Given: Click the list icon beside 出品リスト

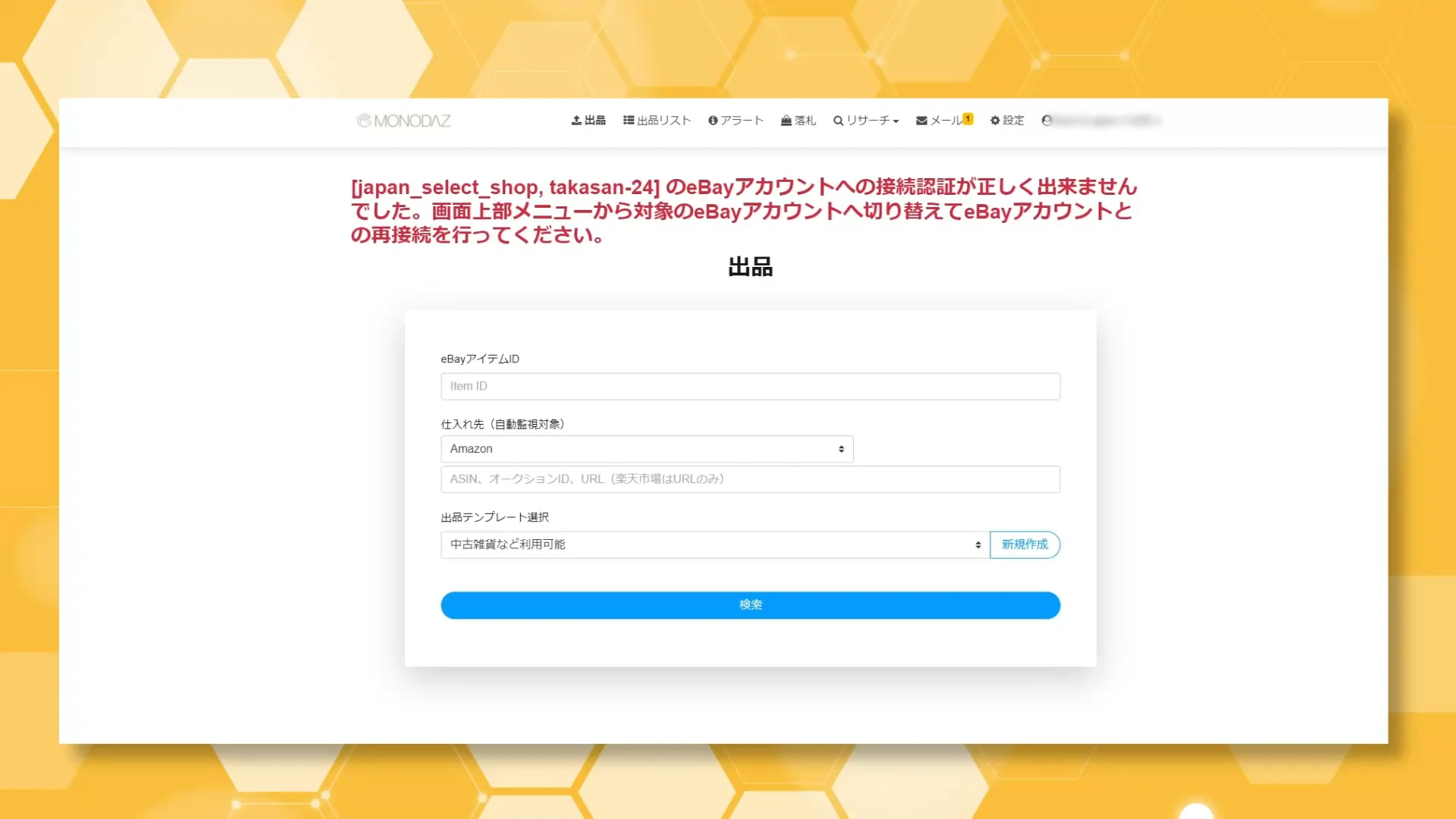Looking at the screenshot, I should 629,121.
